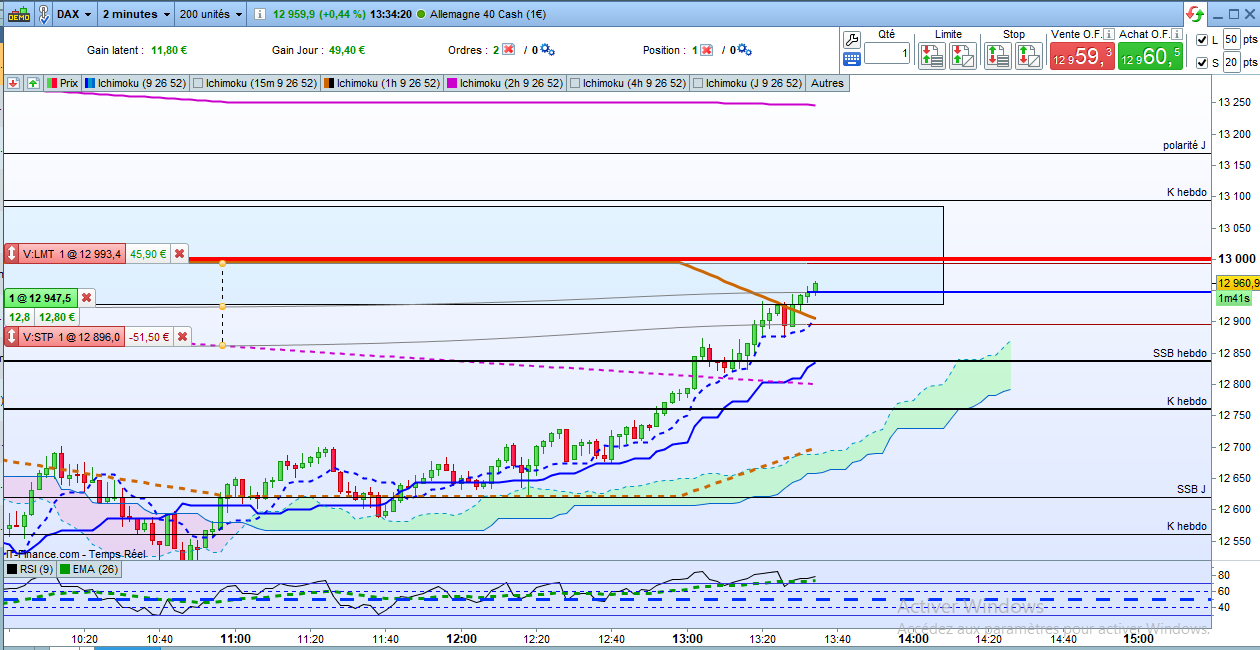
Task: Cancel the V:STP order with X
Action: click(181, 337)
